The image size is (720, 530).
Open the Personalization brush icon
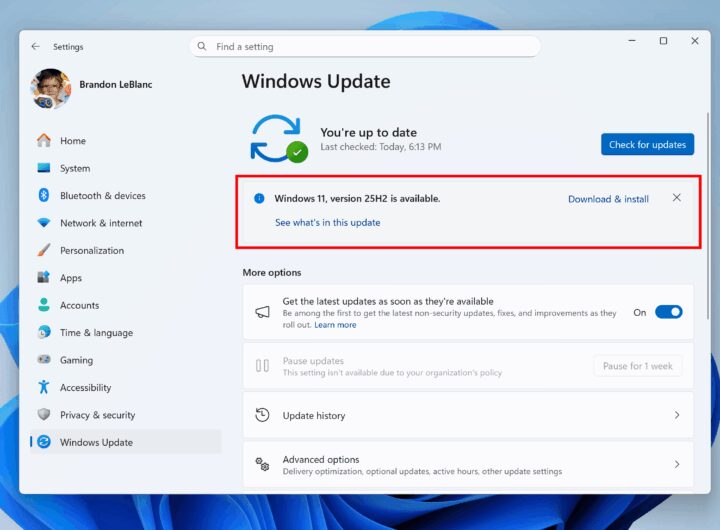click(x=44, y=251)
